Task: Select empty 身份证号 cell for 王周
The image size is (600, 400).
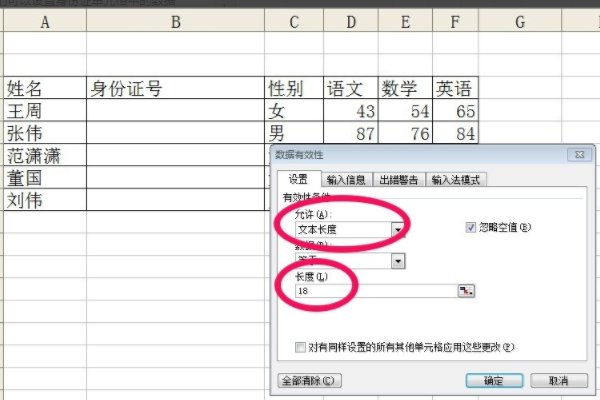Action: click(176, 111)
